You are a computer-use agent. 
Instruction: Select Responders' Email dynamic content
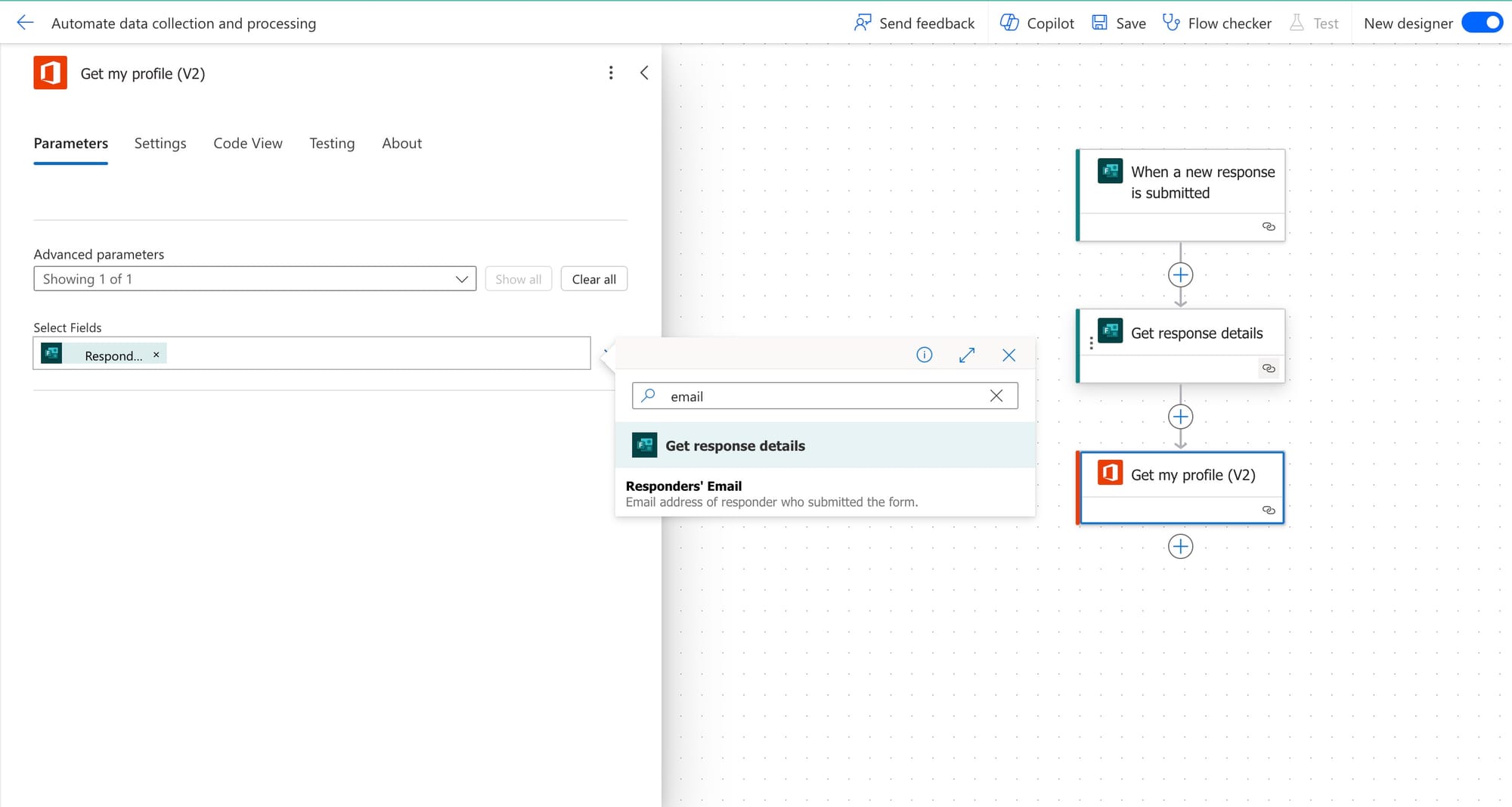point(825,493)
